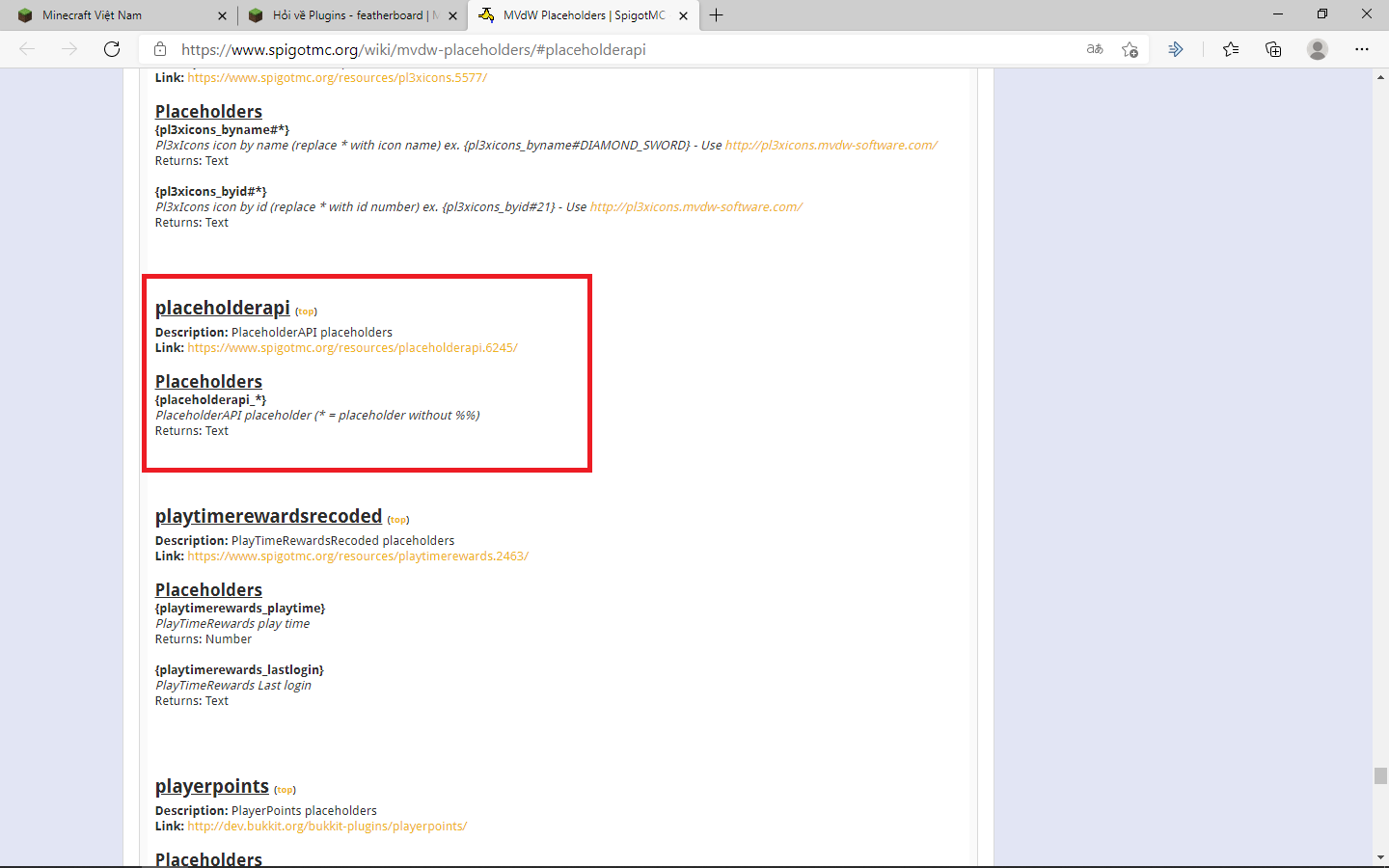
Task: Open the pl3xicons.5577 resource link
Action: click(338, 78)
